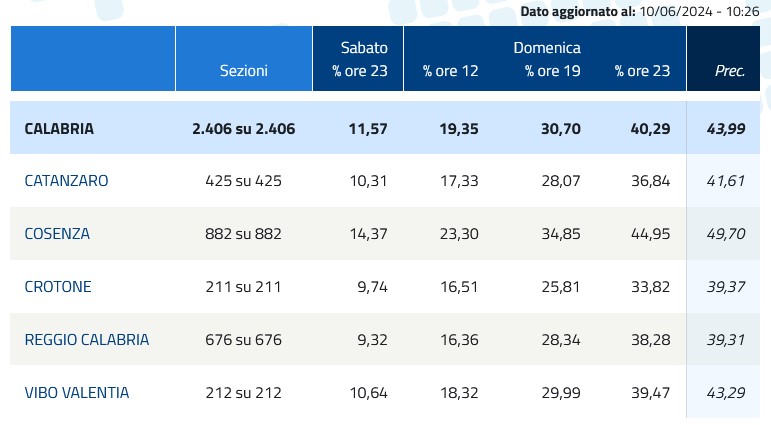Select Cosenza's 49,70 previous turnout value
This screenshot has height=425, width=771.
tap(725, 234)
